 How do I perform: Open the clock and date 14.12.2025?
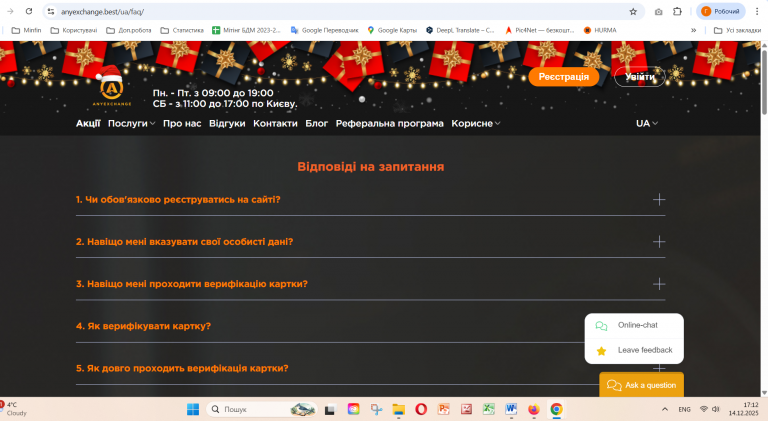pyautogui.click(x=744, y=409)
